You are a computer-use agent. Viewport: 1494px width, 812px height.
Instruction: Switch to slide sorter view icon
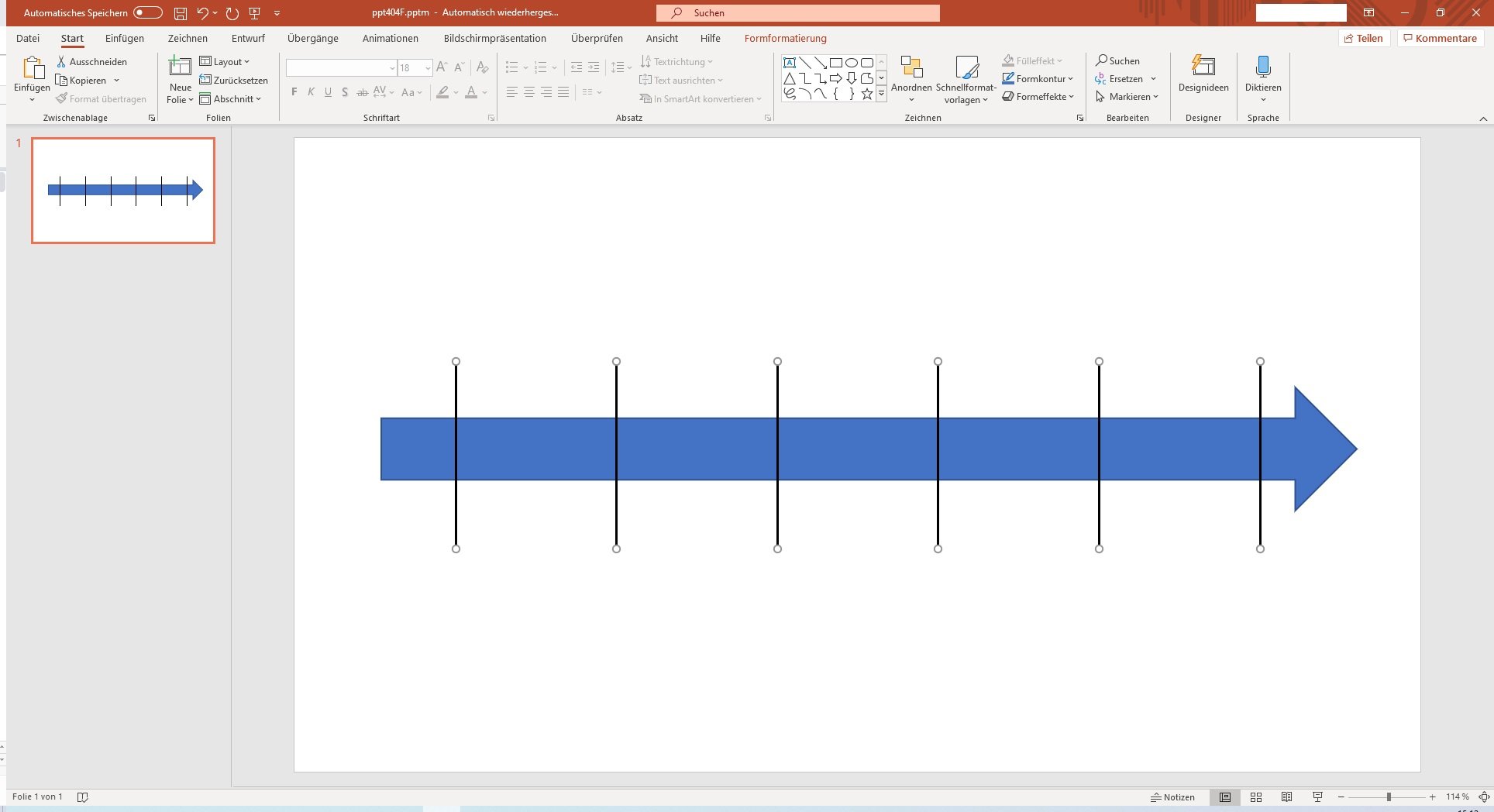point(1256,797)
